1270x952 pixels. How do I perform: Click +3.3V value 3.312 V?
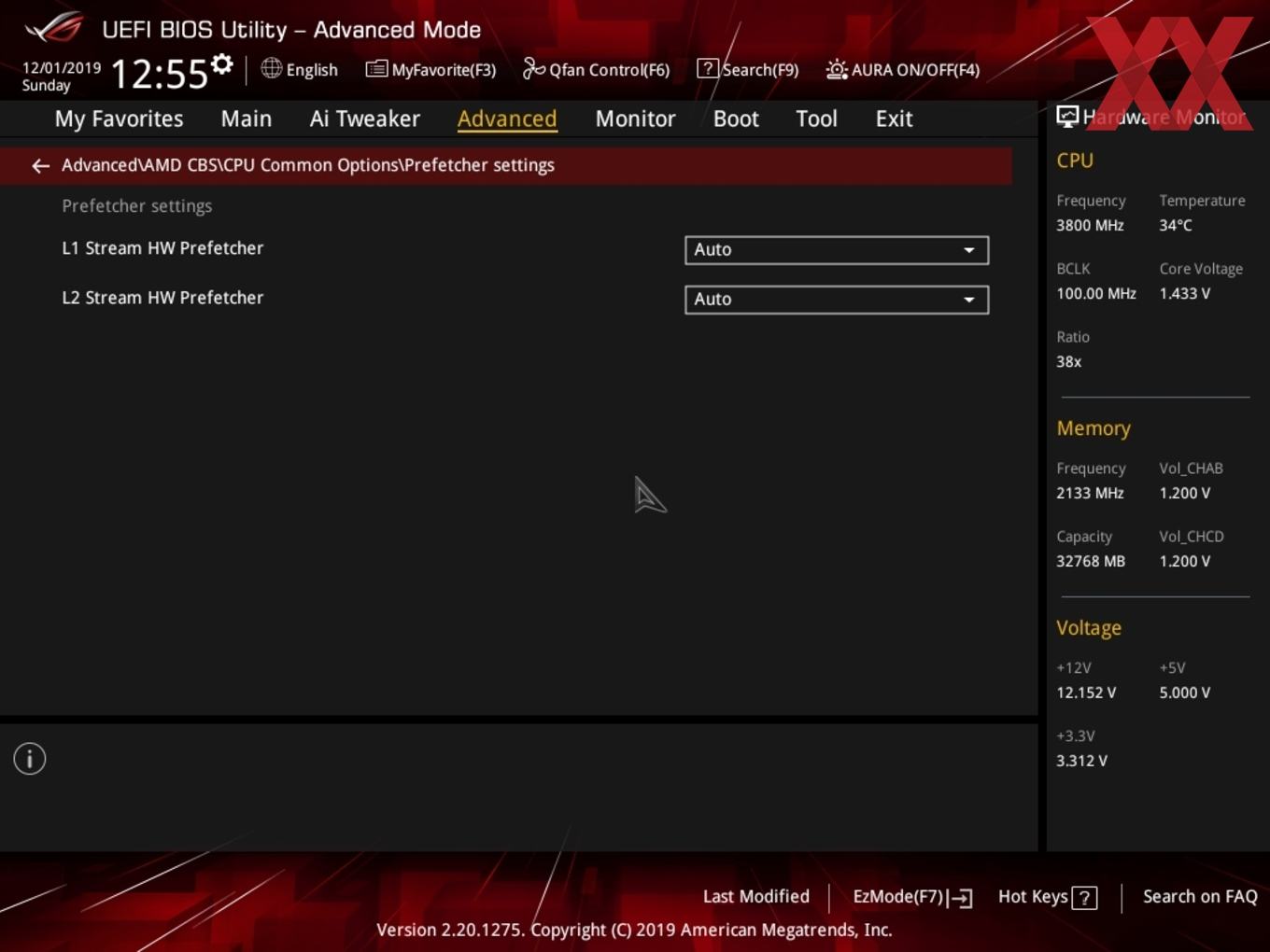tap(1082, 762)
